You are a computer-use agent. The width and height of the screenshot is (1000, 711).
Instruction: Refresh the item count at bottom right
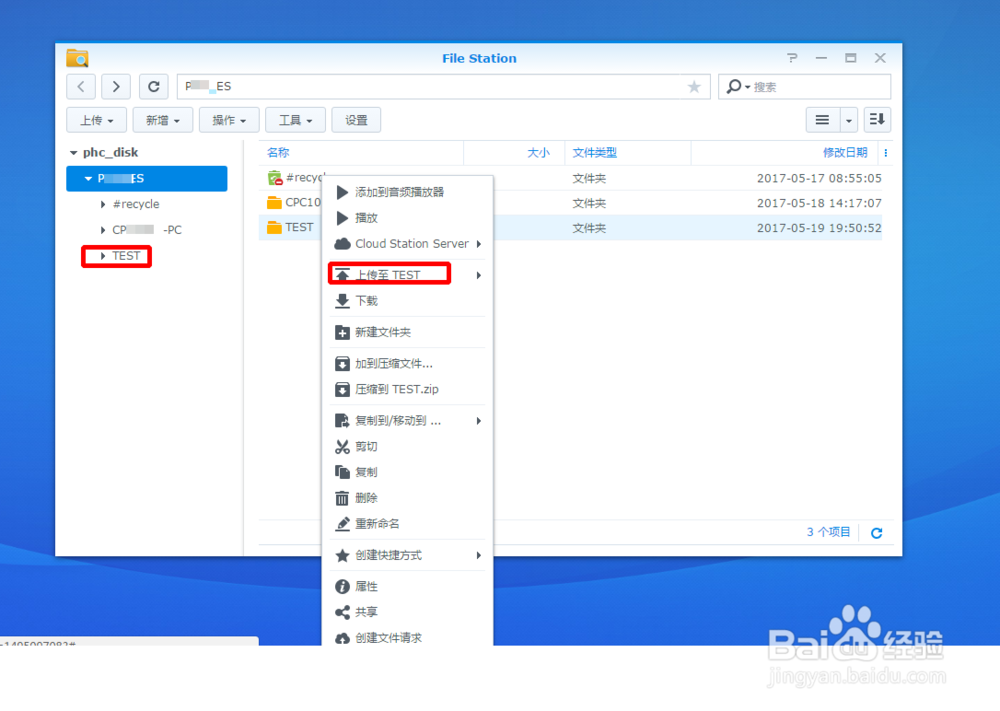click(x=877, y=532)
